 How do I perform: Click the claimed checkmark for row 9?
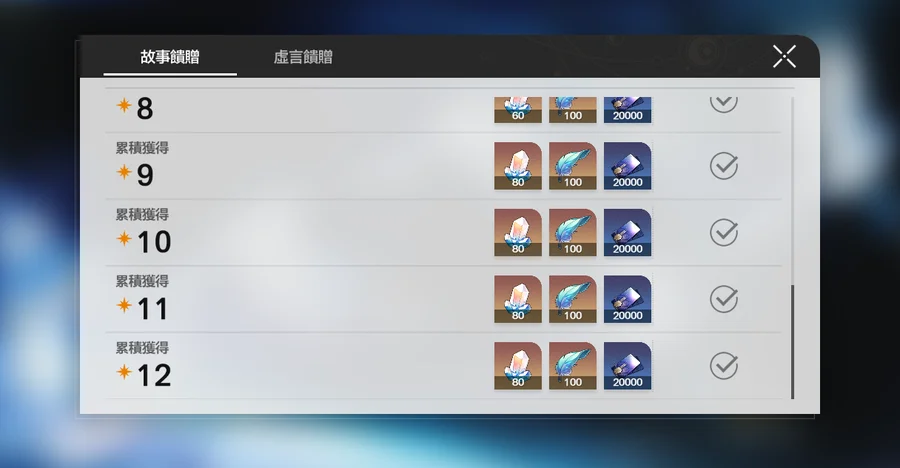point(723,166)
